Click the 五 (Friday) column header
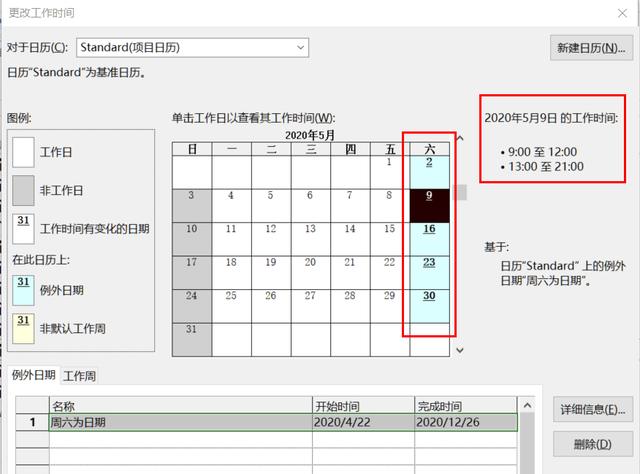640x474 pixels. [390, 149]
